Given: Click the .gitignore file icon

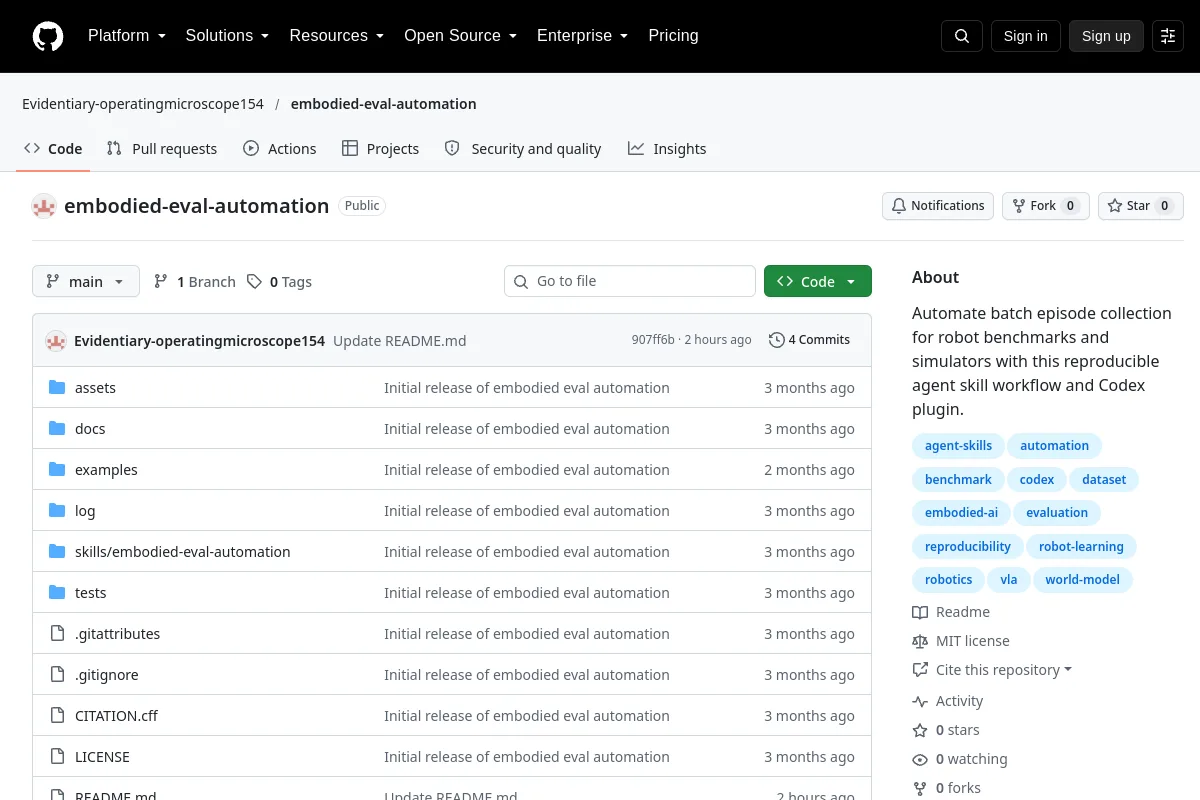Looking at the screenshot, I should 57,675.
